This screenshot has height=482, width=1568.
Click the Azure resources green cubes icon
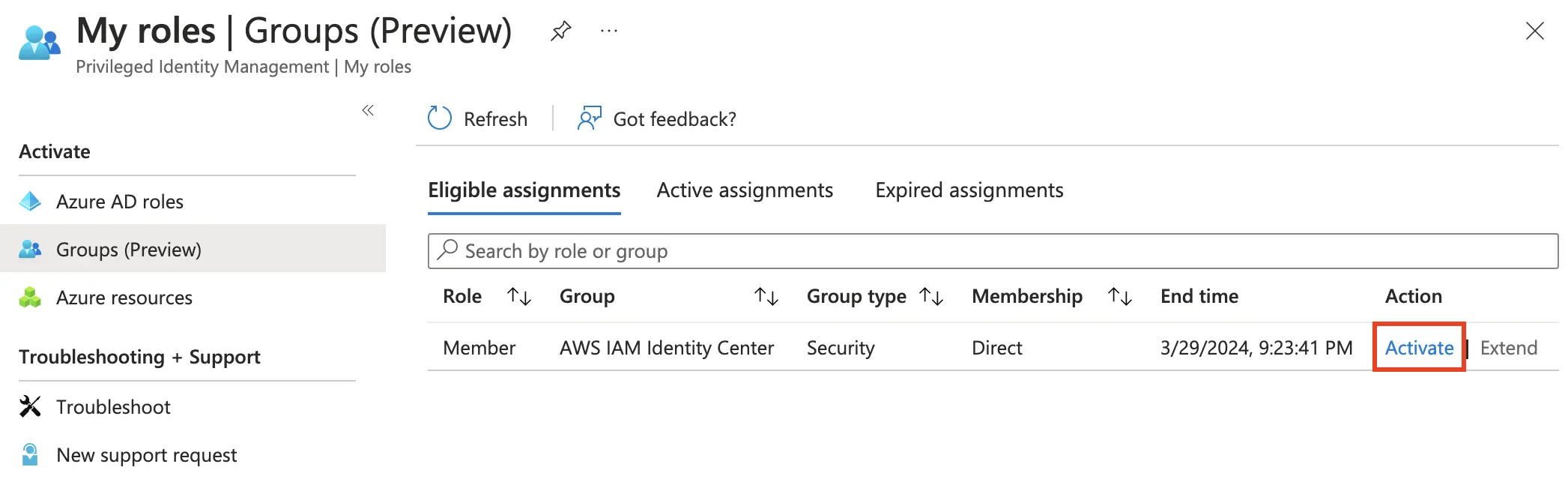(30, 298)
